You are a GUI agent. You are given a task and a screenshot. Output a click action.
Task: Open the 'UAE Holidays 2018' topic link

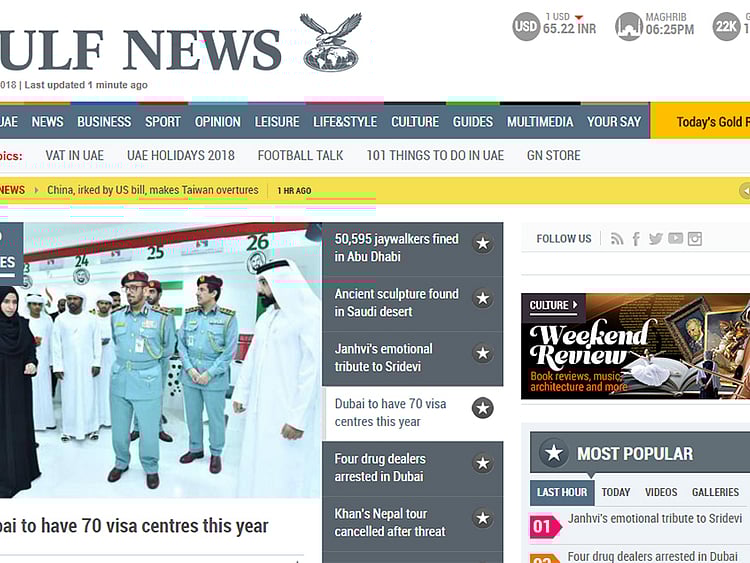pos(181,155)
